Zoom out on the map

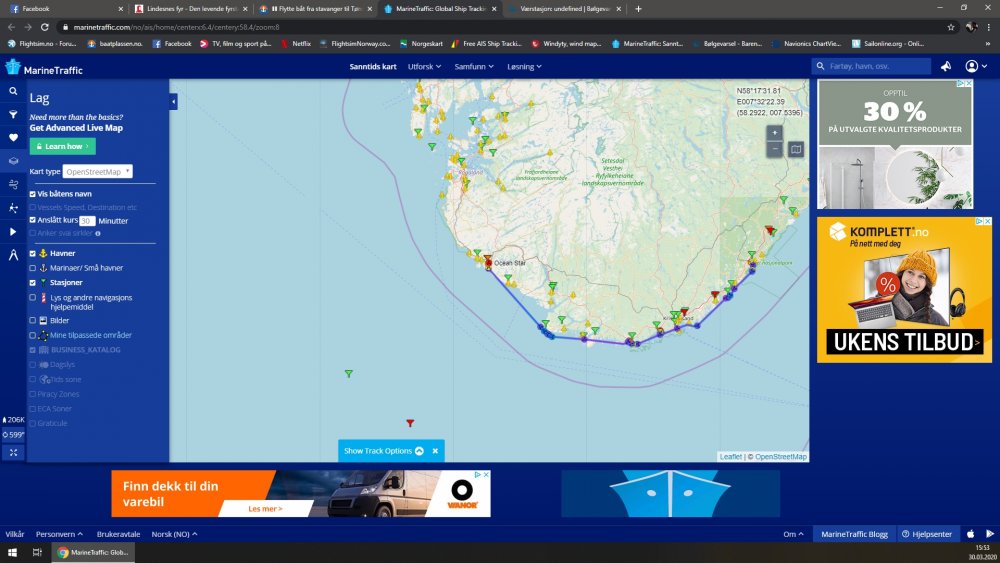point(774,149)
